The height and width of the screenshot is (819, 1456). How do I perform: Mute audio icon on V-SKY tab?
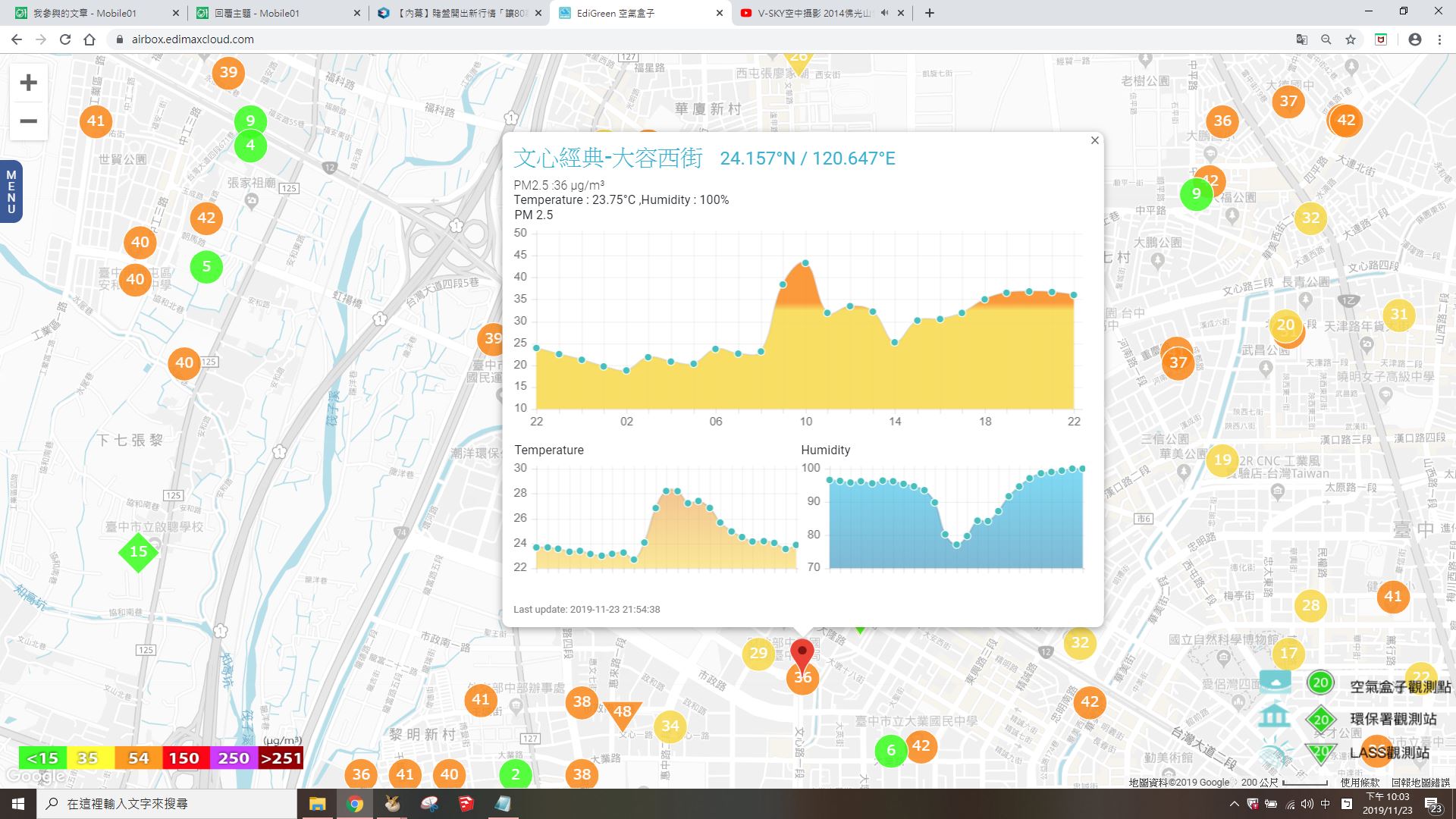point(885,13)
